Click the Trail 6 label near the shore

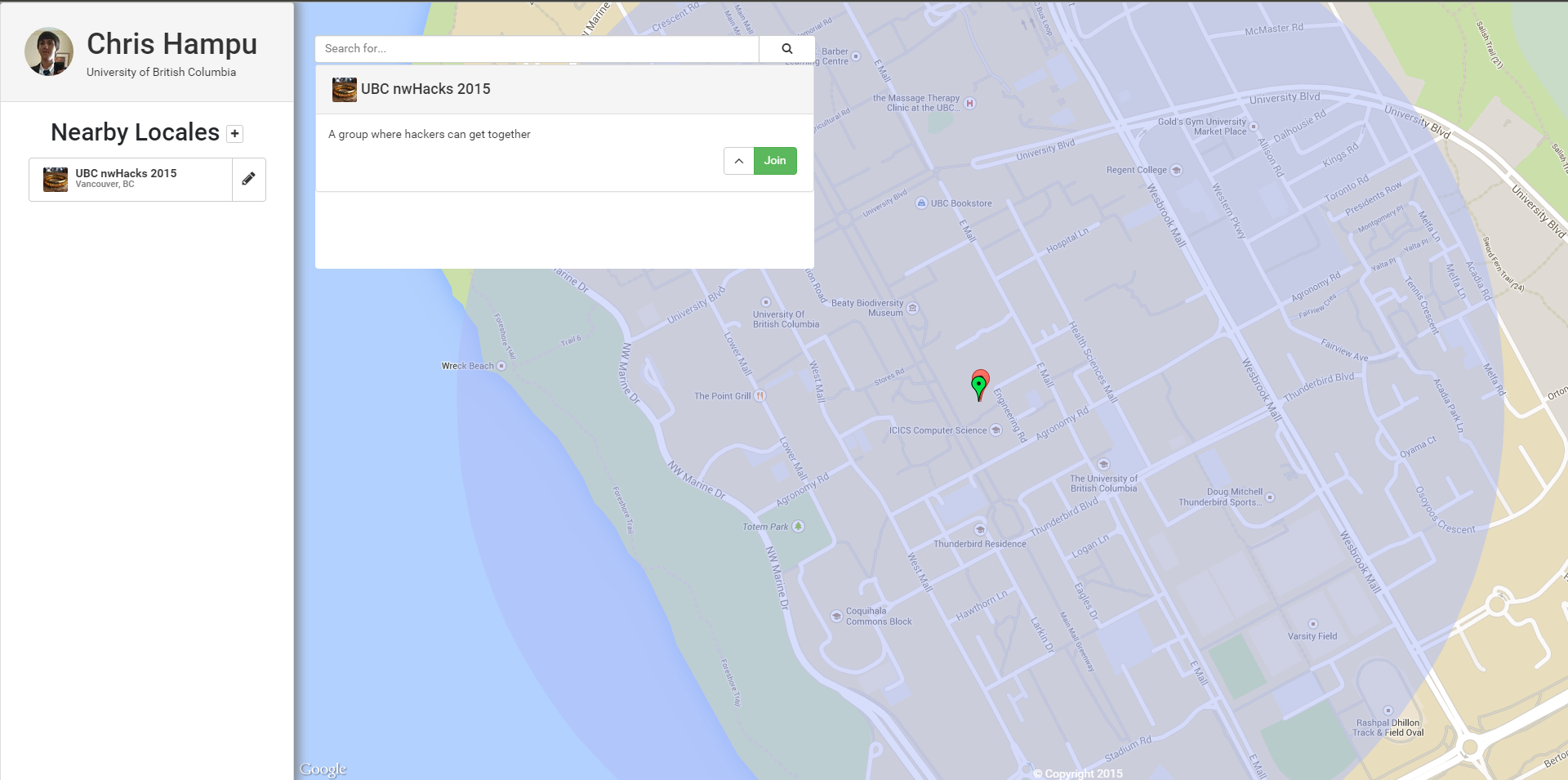pyautogui.click(x=571, y=341)
